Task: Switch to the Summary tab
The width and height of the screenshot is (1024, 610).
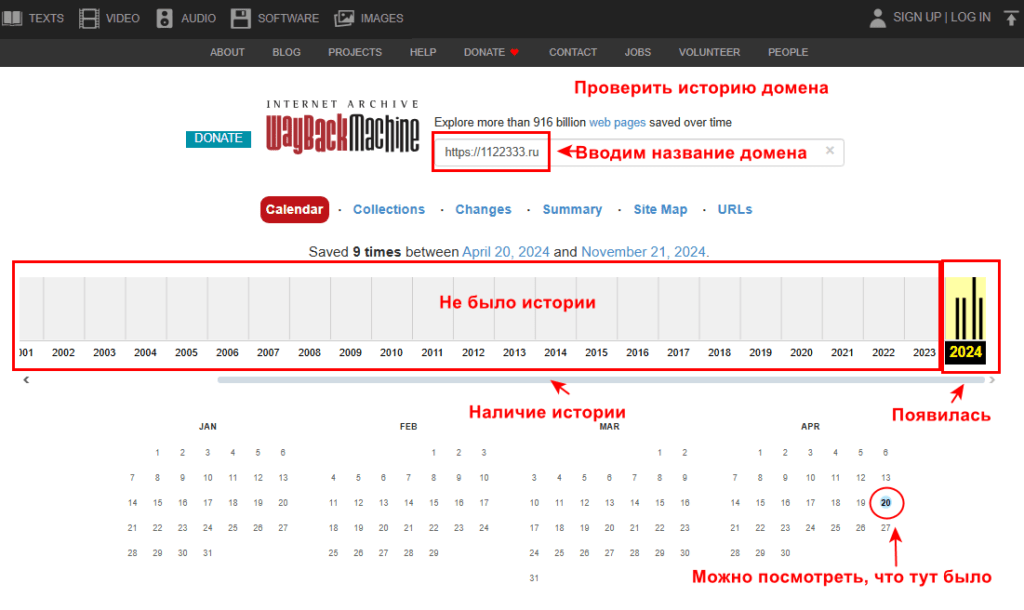Action: pos(572,210)
